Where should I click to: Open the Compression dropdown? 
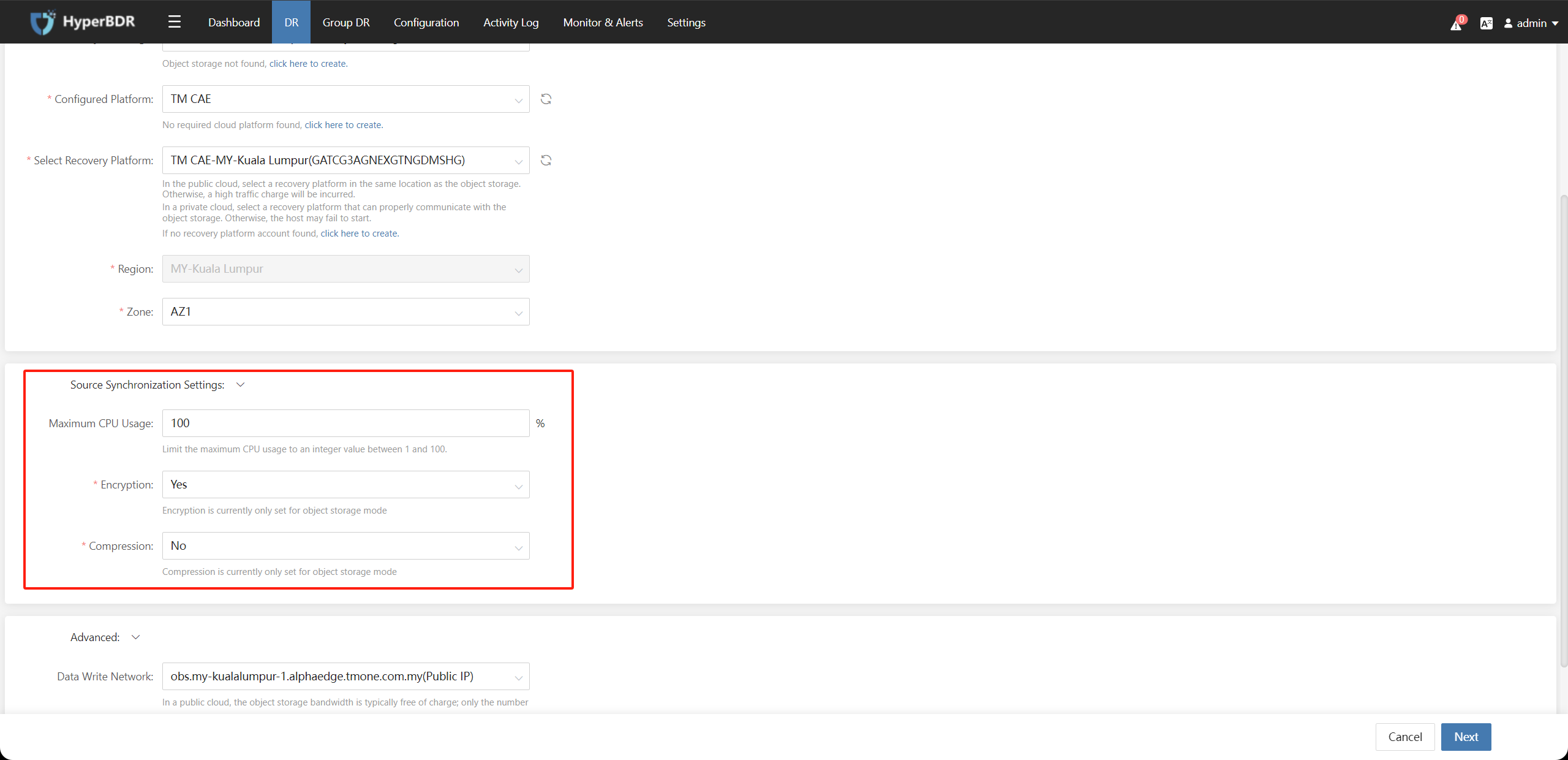pyautogui.click(x=346, y=546)
